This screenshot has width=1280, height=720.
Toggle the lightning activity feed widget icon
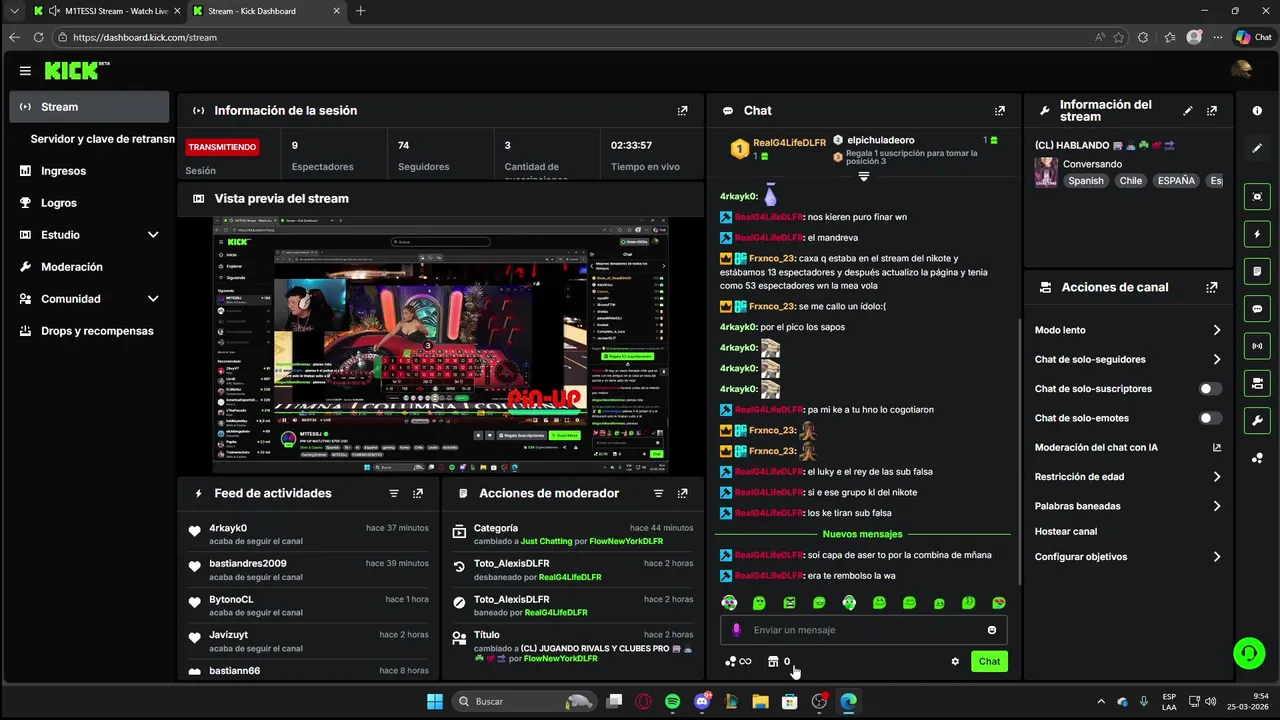1257,234
